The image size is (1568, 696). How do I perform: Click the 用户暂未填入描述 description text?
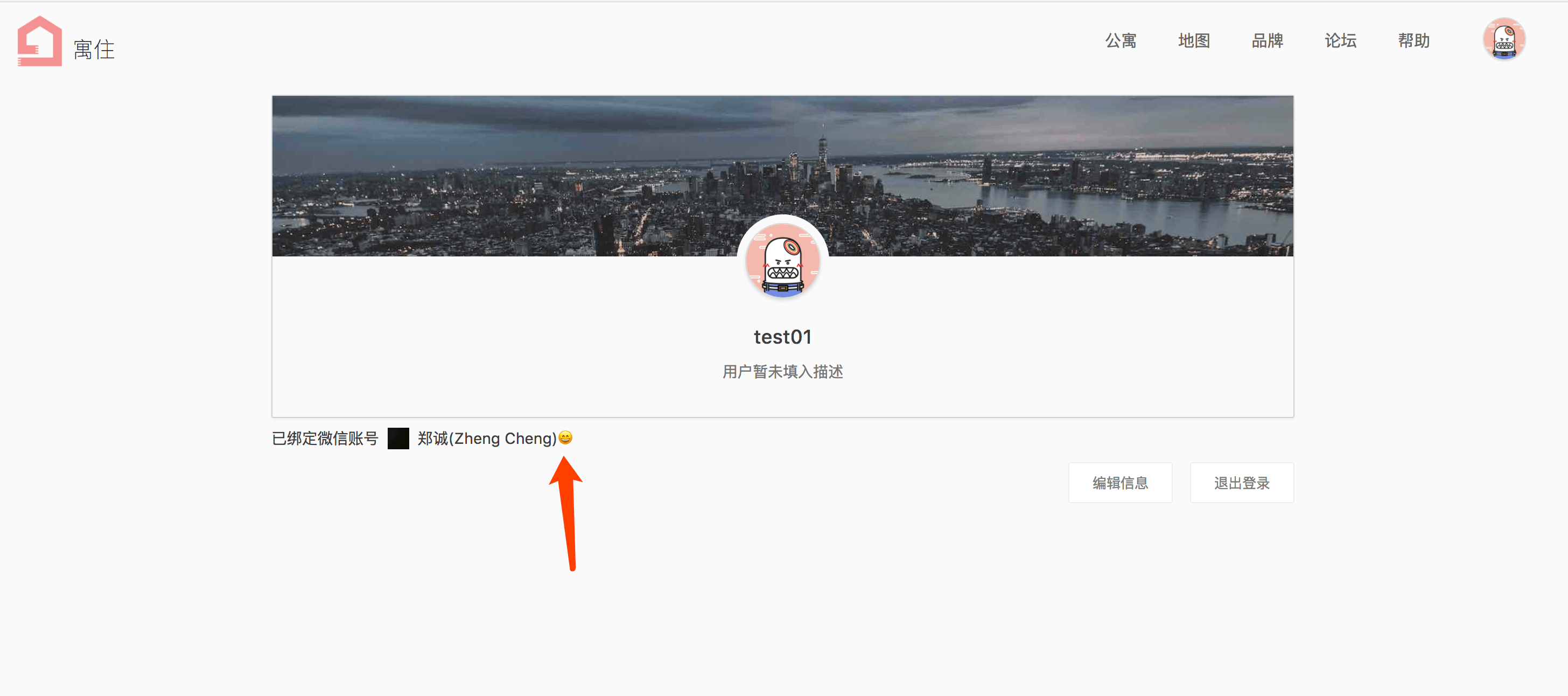[783, 372]
